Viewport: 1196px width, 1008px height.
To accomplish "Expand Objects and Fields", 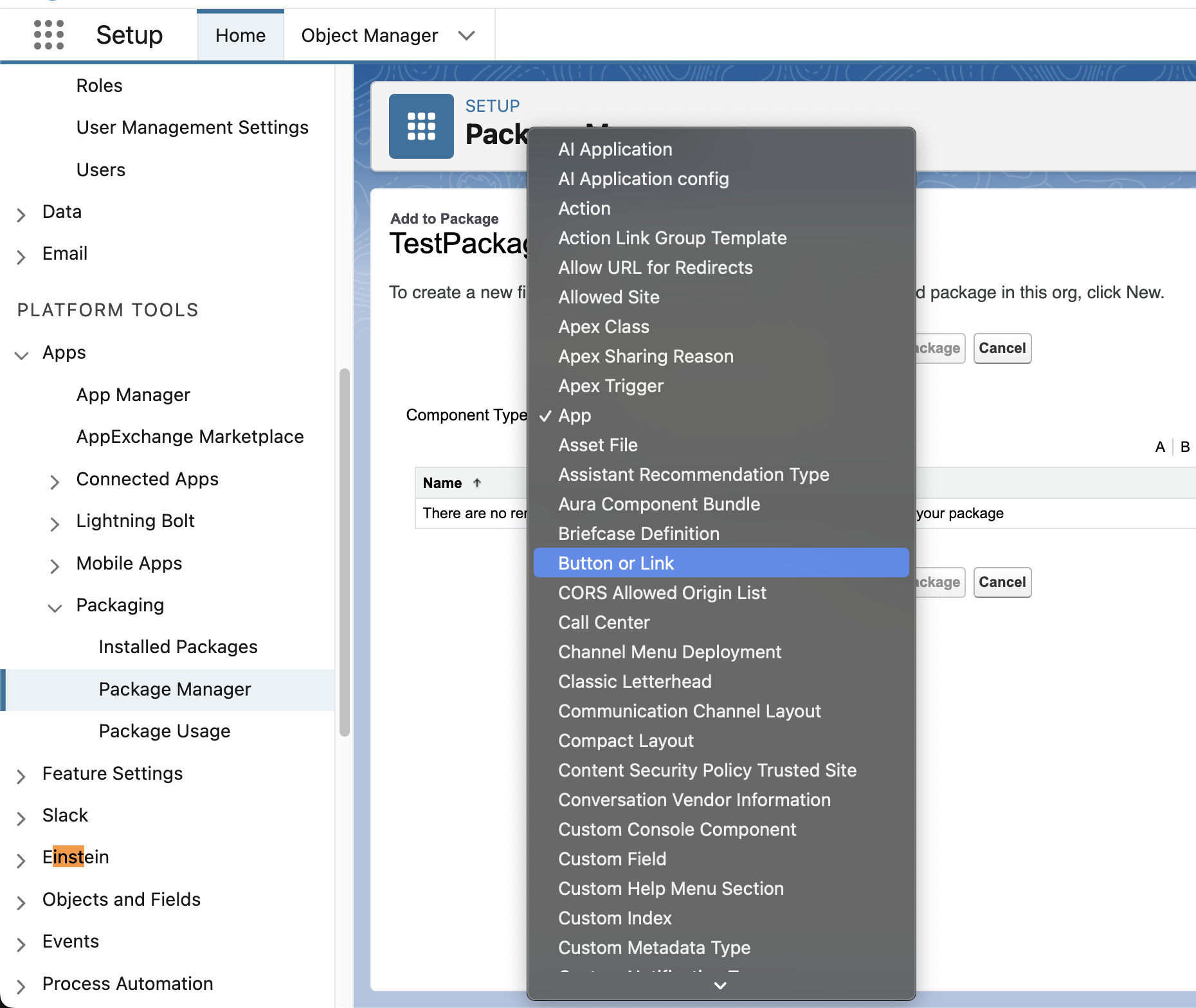I will [21, 903].
